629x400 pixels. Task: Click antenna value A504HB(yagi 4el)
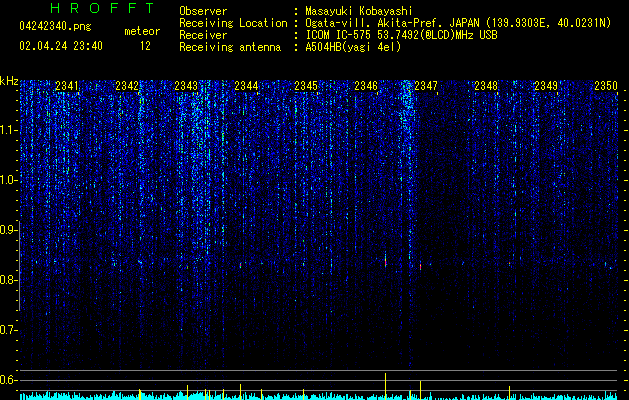click(353, 47)
